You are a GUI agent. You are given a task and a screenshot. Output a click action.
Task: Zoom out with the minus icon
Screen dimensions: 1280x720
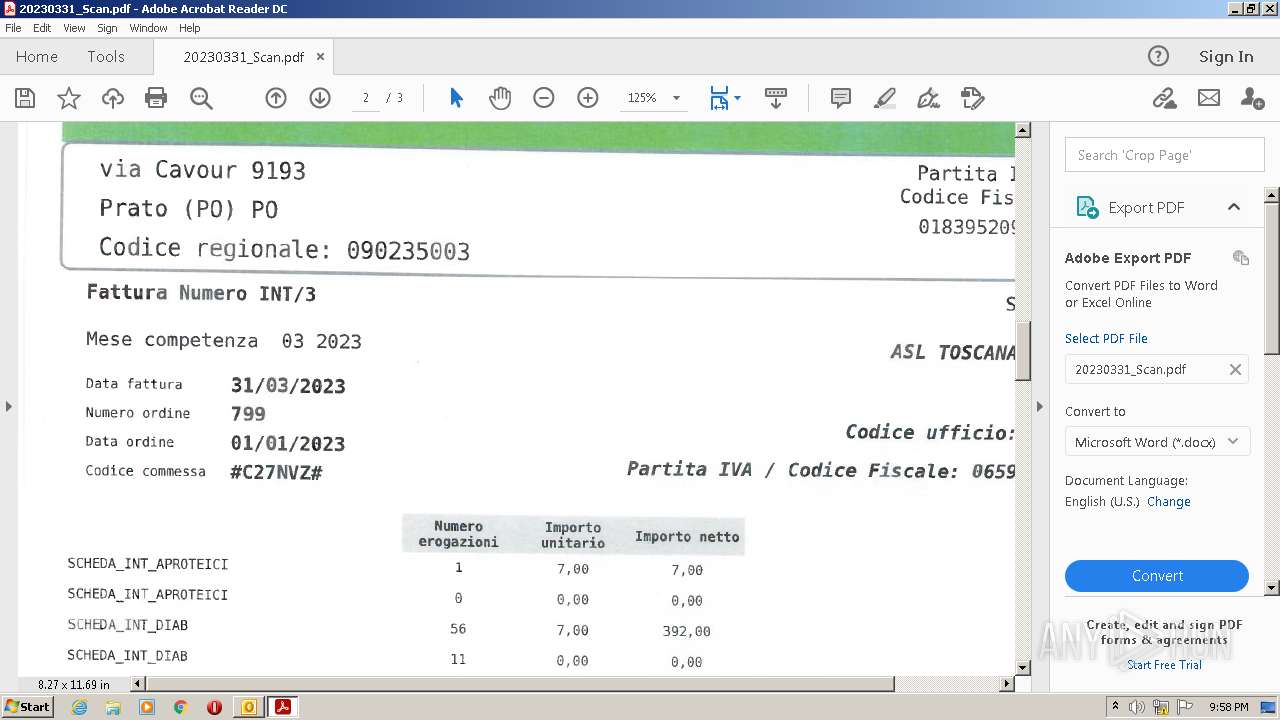pos(544,98)
